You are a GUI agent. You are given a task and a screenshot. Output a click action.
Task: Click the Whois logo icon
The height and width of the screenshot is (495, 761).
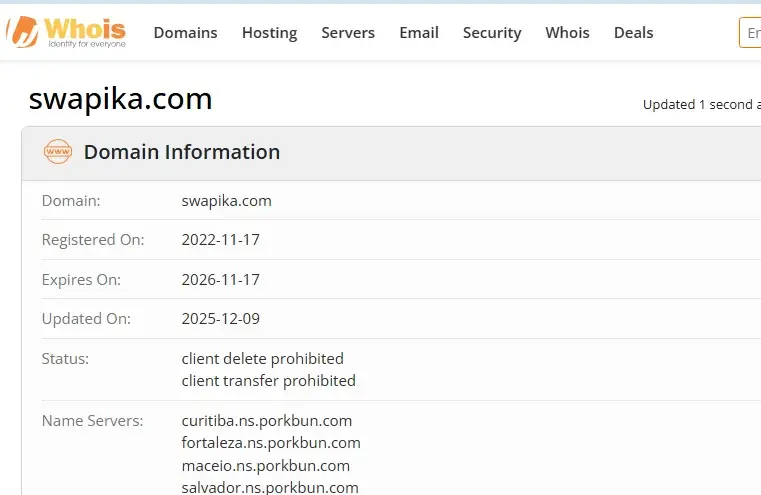[x=66, y=32]
